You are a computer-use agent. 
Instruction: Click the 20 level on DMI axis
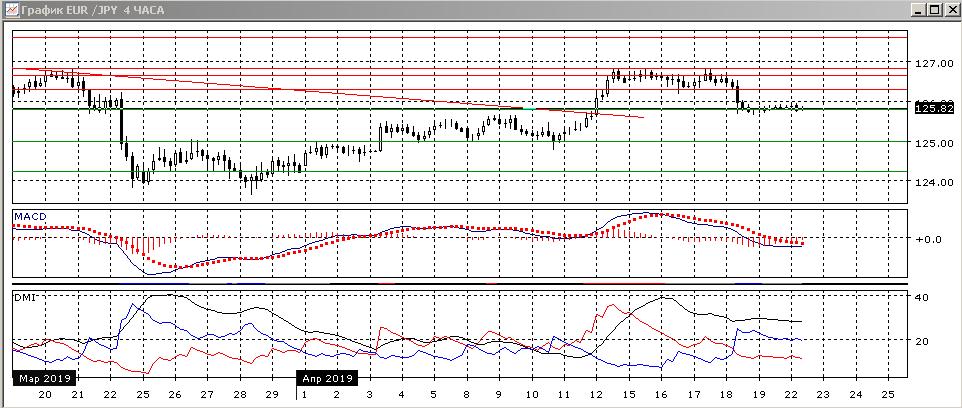[924, 341]
